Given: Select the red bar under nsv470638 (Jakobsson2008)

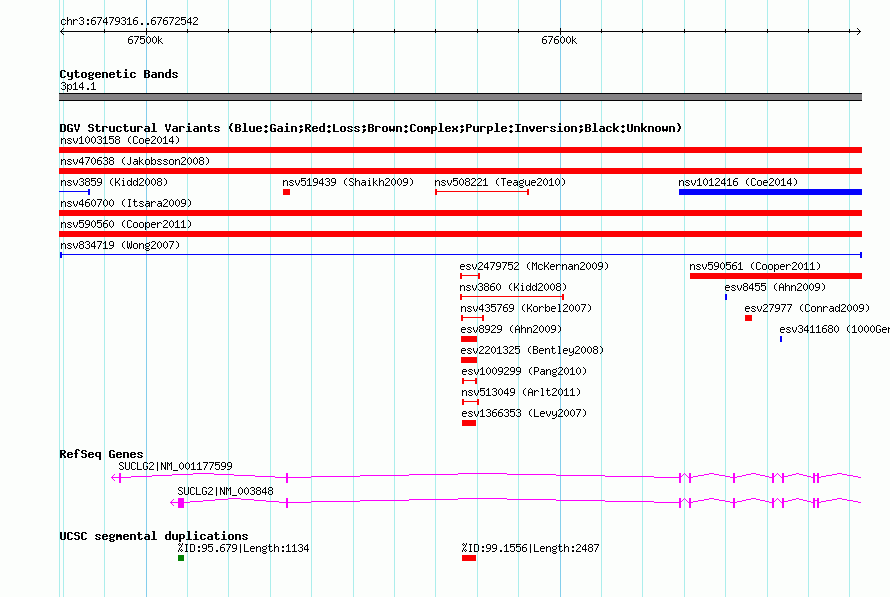Looking at the screenshot, I should (x=460, y=171).
